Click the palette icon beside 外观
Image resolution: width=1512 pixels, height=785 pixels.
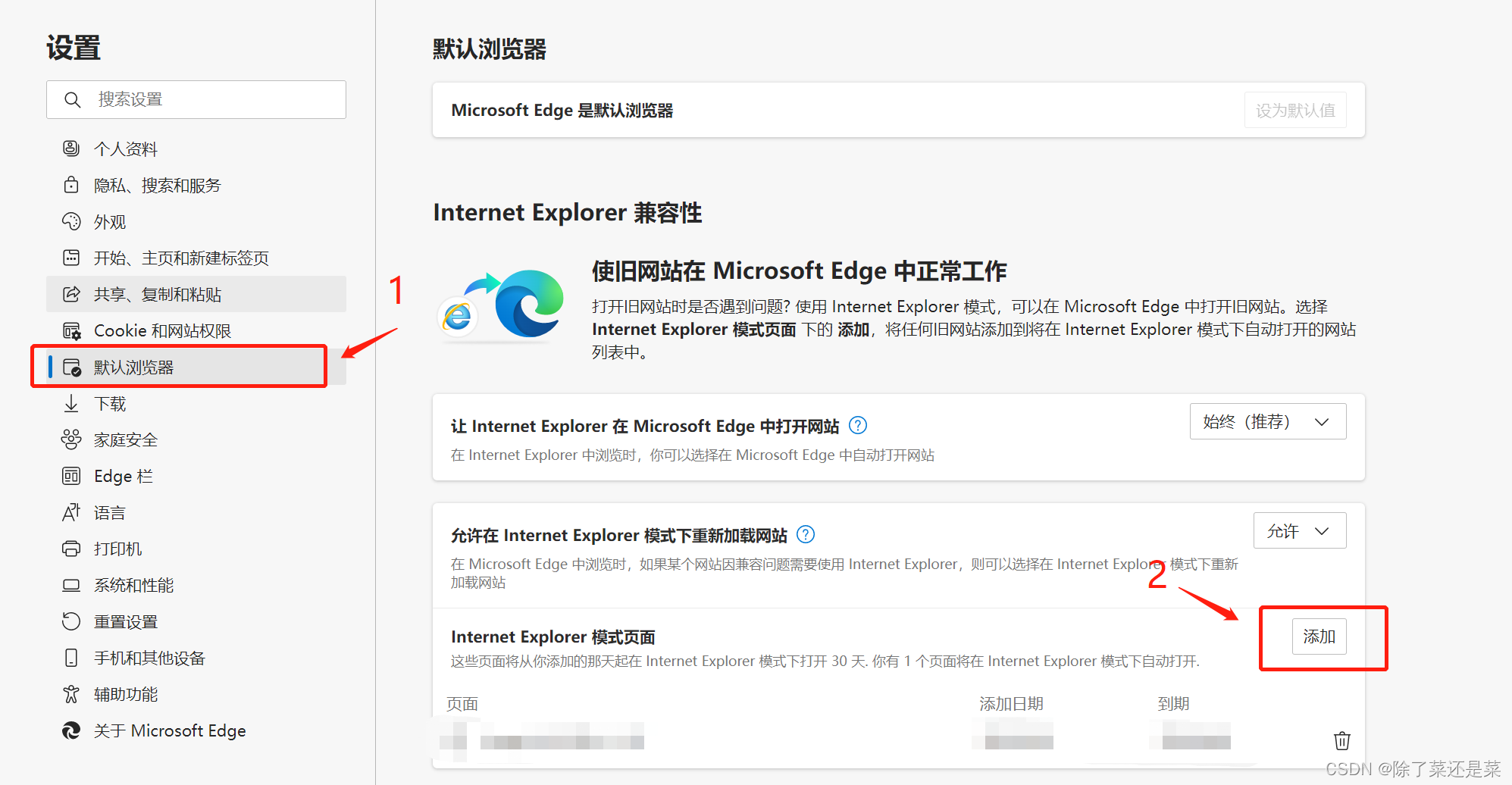[71, 221]
